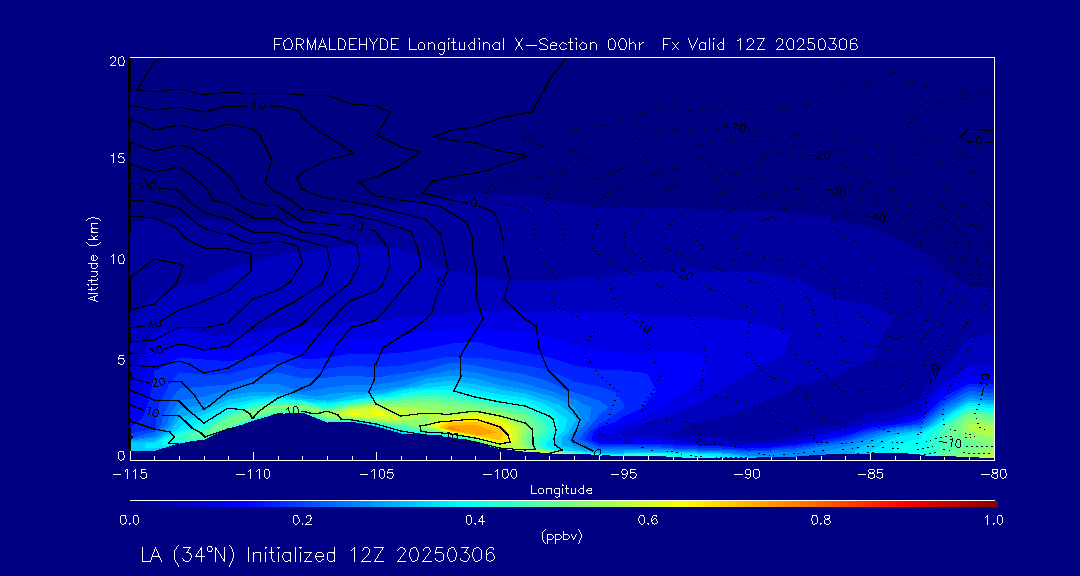Click the 0.0 colorbar scale label
1080x576 pixels.
point(129,521)
